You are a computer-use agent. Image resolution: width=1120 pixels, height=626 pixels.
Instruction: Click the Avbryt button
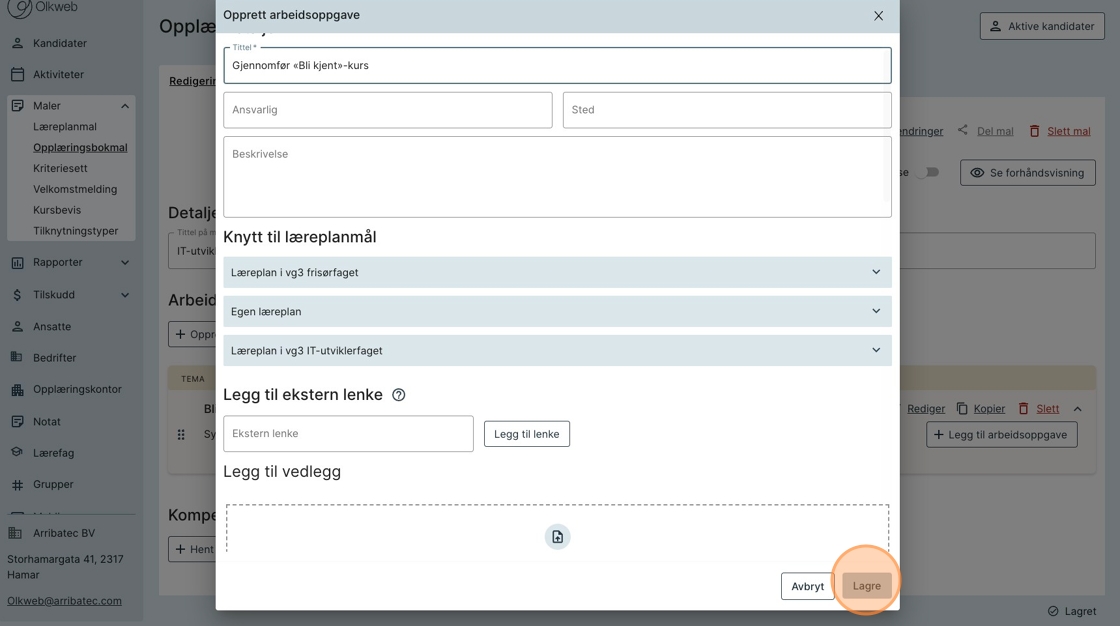807,586
